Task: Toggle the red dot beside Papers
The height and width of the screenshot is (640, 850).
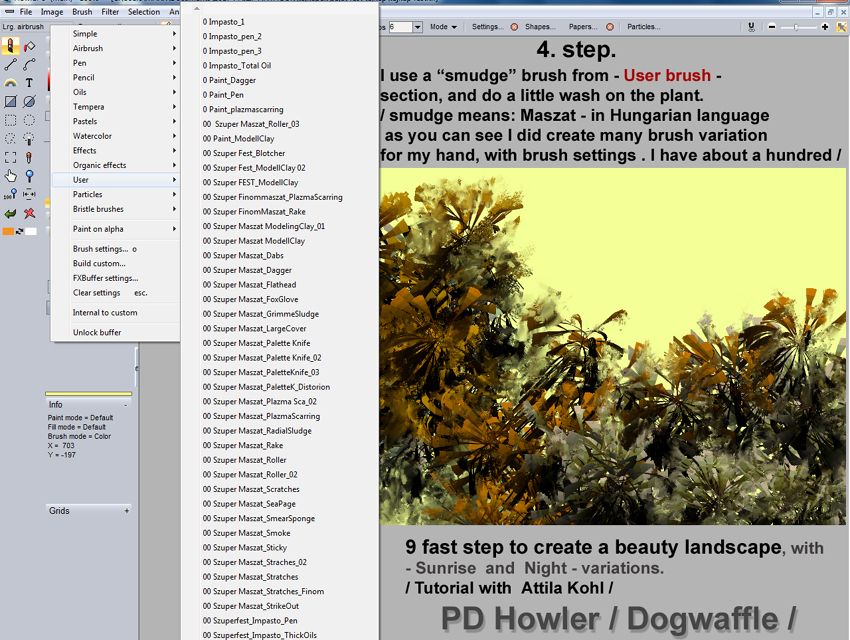Action: pyautogui.click(x=610, y=27)
